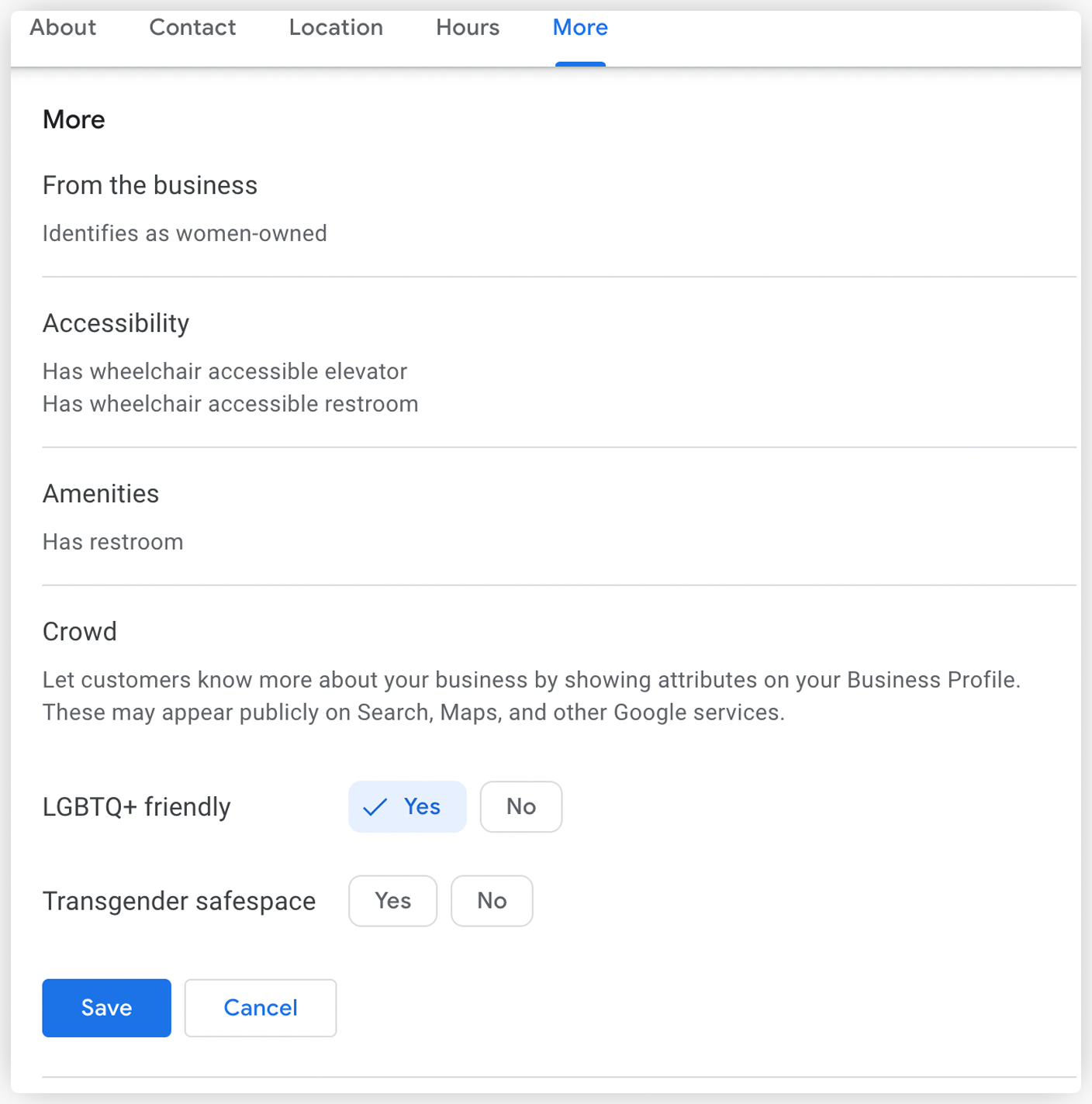Select No for LGBTQ+ friendly

(x=520, y=807)
